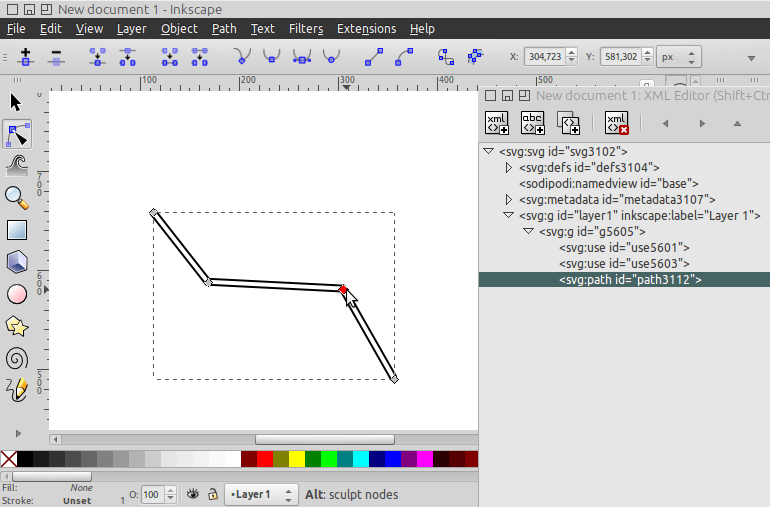Viewport: 770px width, 507px height.
Task: Click Unindent node left arrow
Action: (x=665, y=123)
